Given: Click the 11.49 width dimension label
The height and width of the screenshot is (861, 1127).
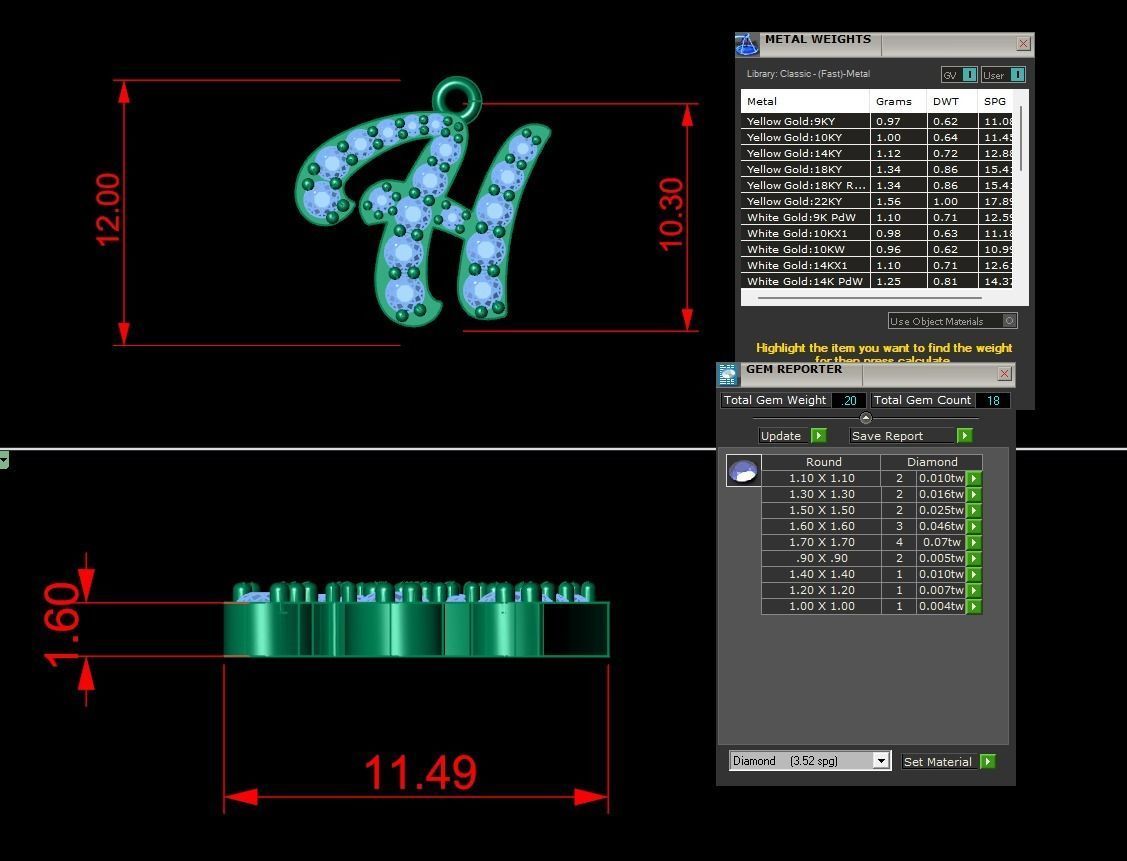Looking at the screenshot, I should pyautogui.click(x=420, y=773).
